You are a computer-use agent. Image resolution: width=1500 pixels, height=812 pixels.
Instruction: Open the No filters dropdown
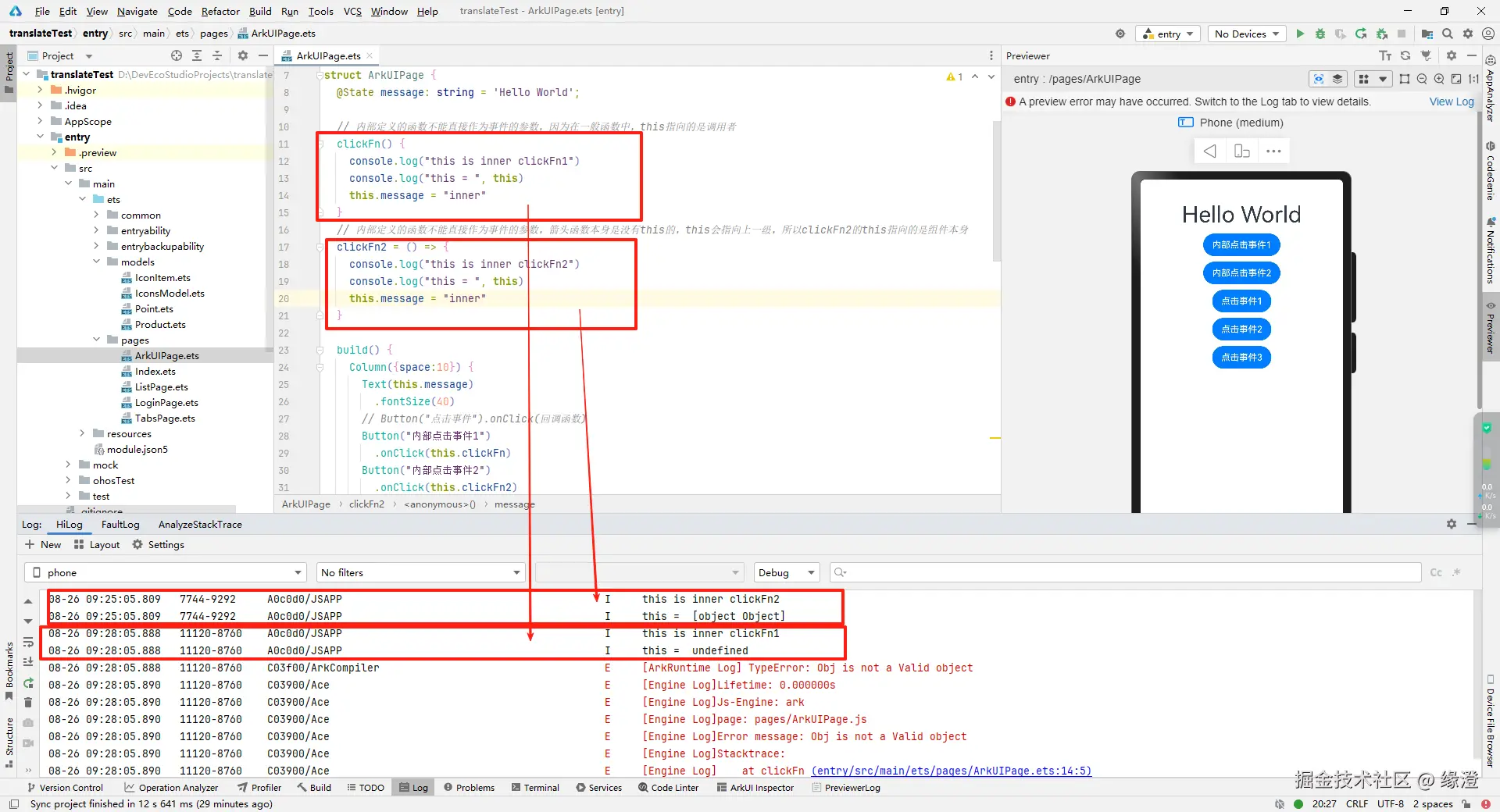click(x=420, y=572)
